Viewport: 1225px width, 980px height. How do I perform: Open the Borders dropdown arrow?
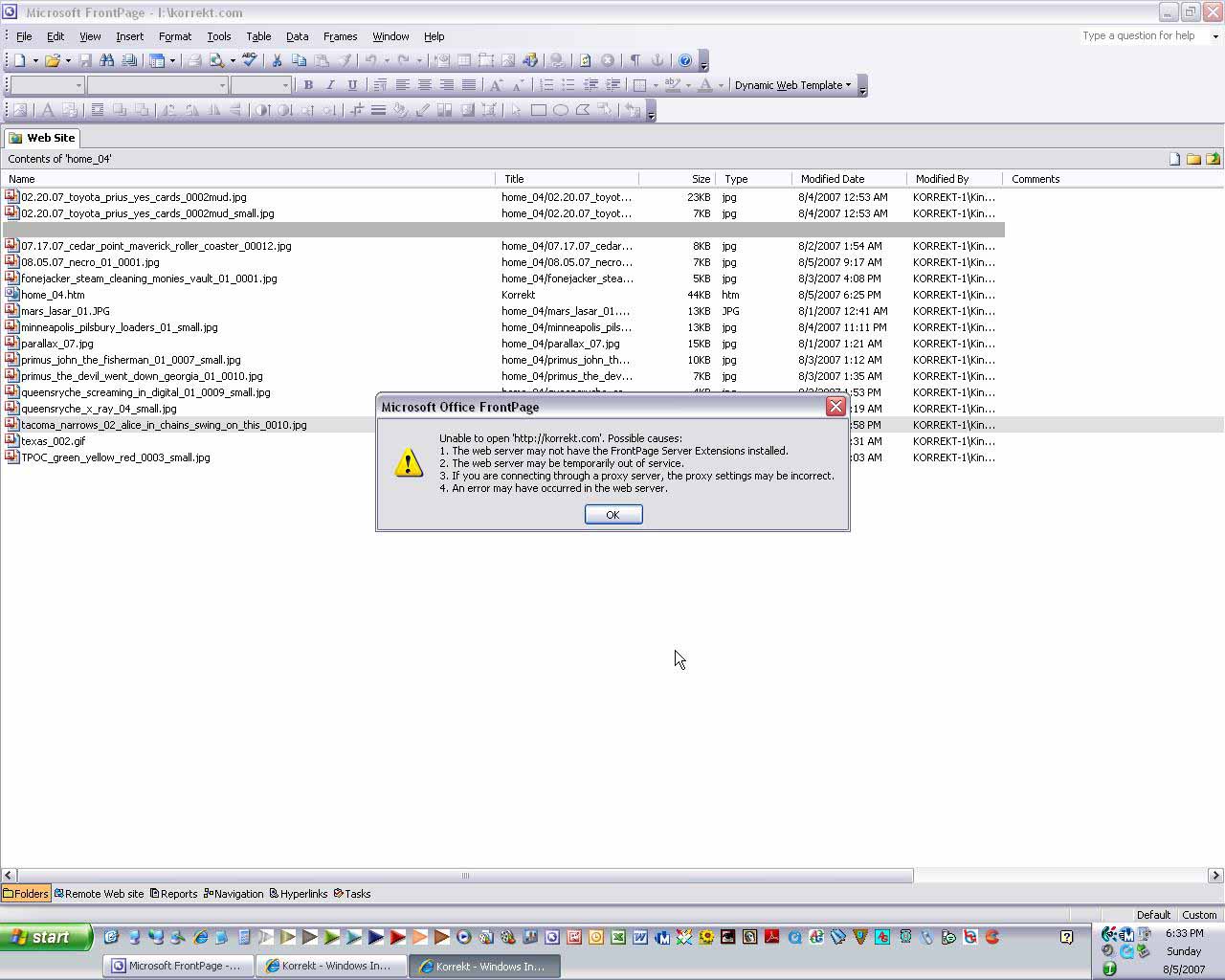pyautogui.click(x=656, y=85)
